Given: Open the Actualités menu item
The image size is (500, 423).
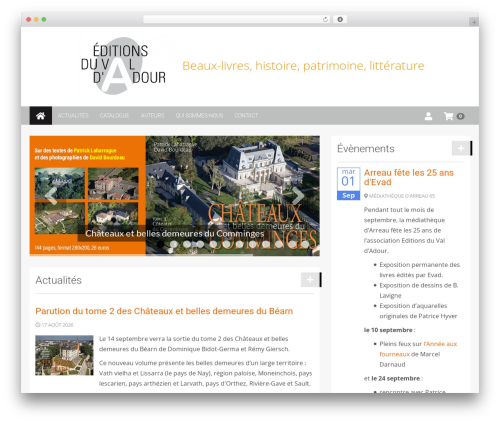Looking at the screenshot, I should pos(73,116).
